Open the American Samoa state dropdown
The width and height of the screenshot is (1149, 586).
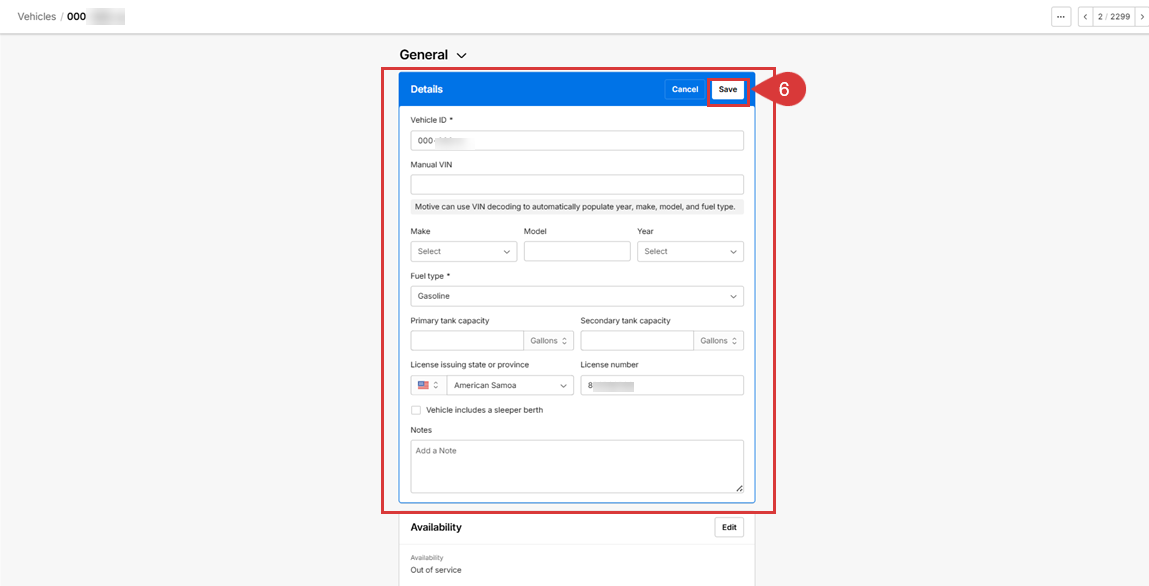(x=510, y=385)
